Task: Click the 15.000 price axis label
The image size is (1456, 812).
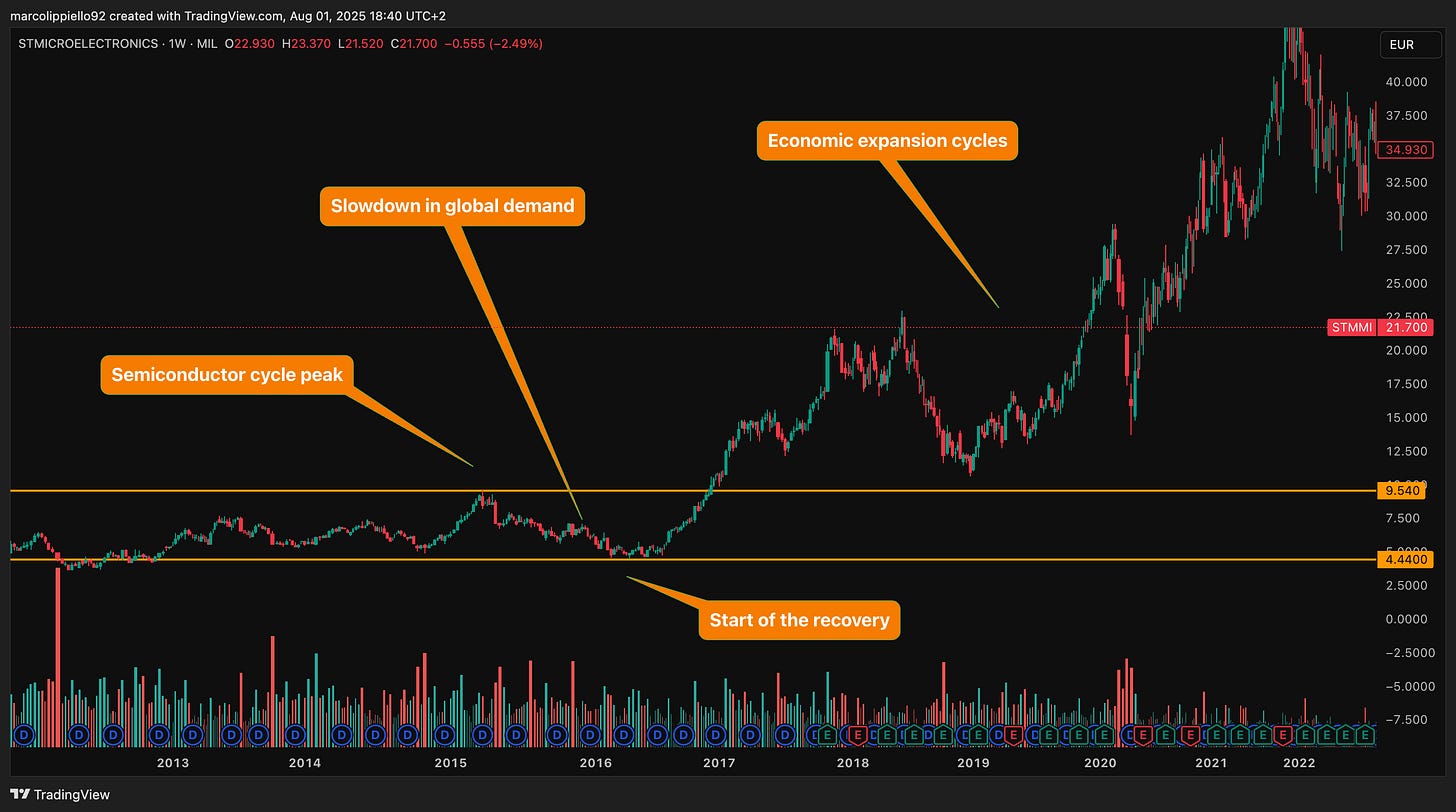Action: (1405, 418)
